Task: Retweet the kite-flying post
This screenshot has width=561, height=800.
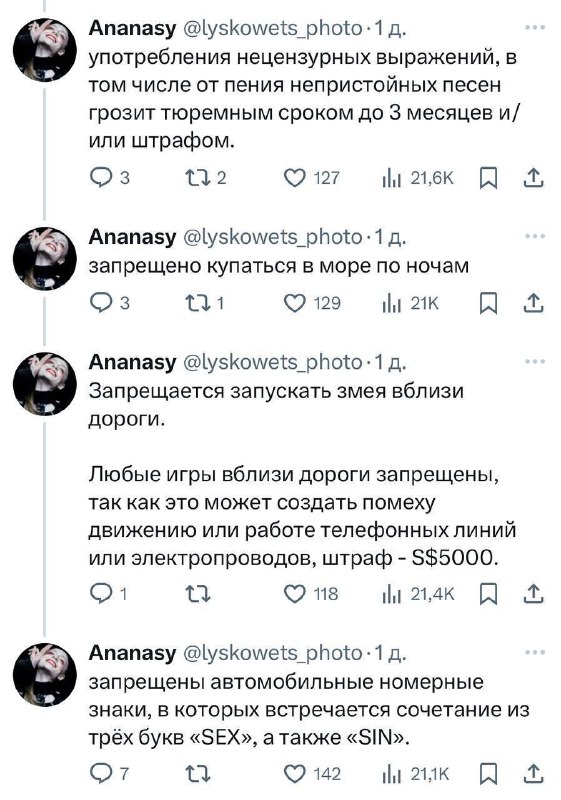Action: (198, 594)
